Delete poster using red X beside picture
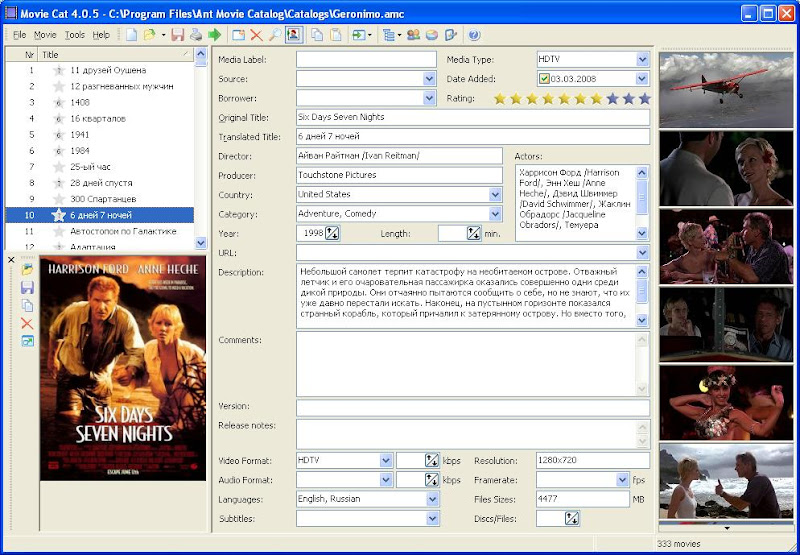Image resolution: width=800 pixels, height=555 pixels. [27, 323]
